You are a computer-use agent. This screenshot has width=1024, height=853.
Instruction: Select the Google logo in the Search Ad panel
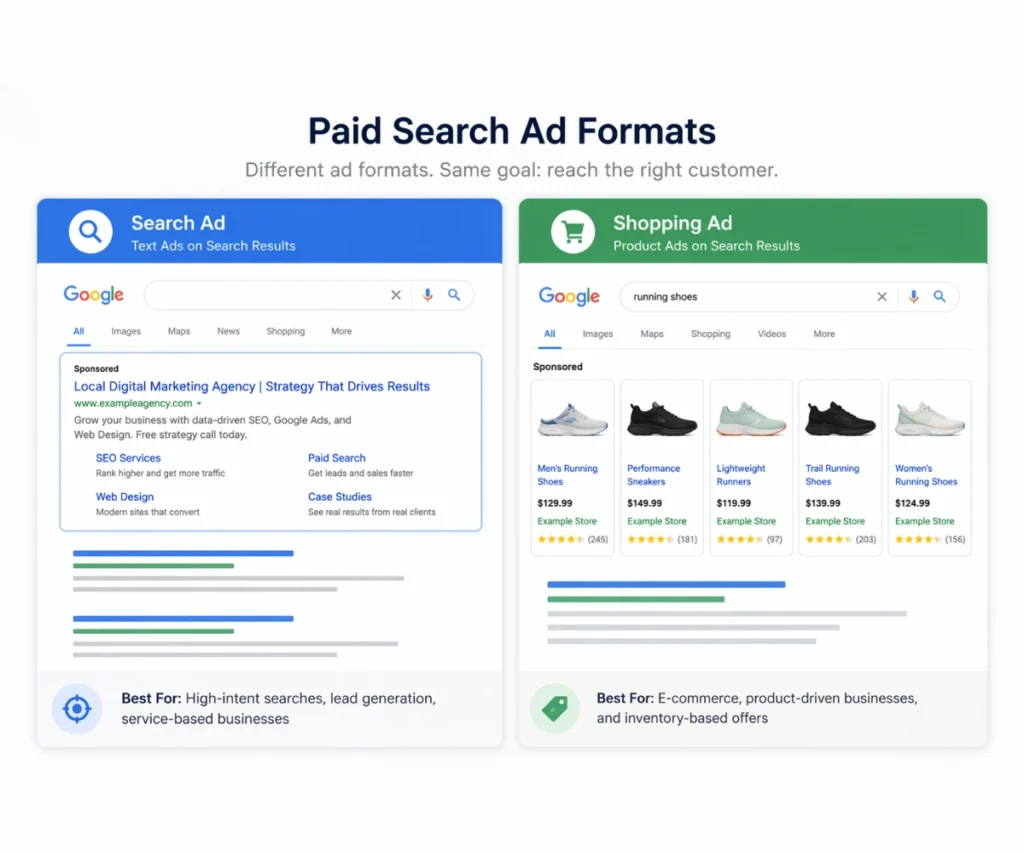(x=93, y=295)
